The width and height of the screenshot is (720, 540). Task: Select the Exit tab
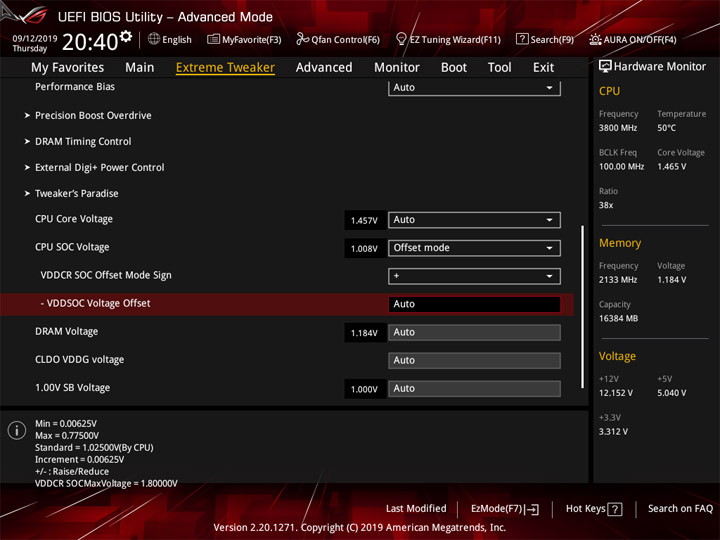[543, 68]
